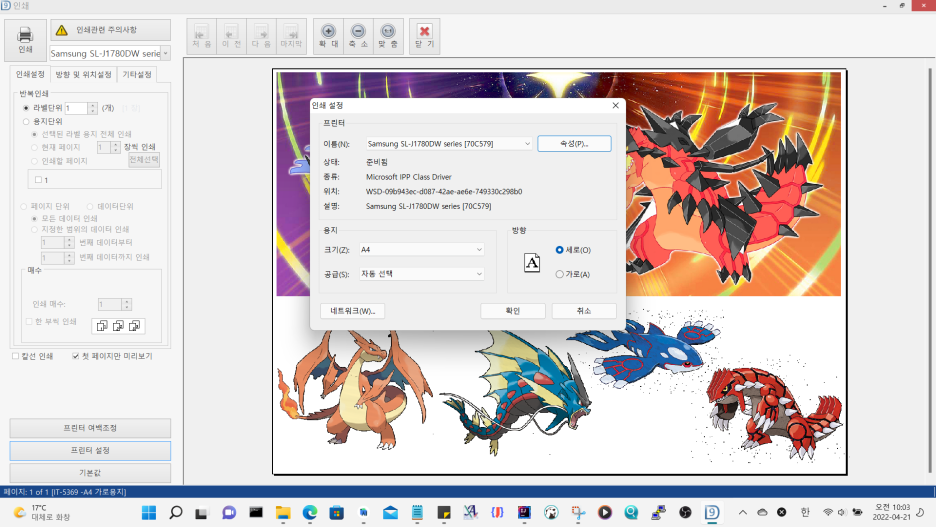Select the first collate copies icon

(x=102, y=326)
